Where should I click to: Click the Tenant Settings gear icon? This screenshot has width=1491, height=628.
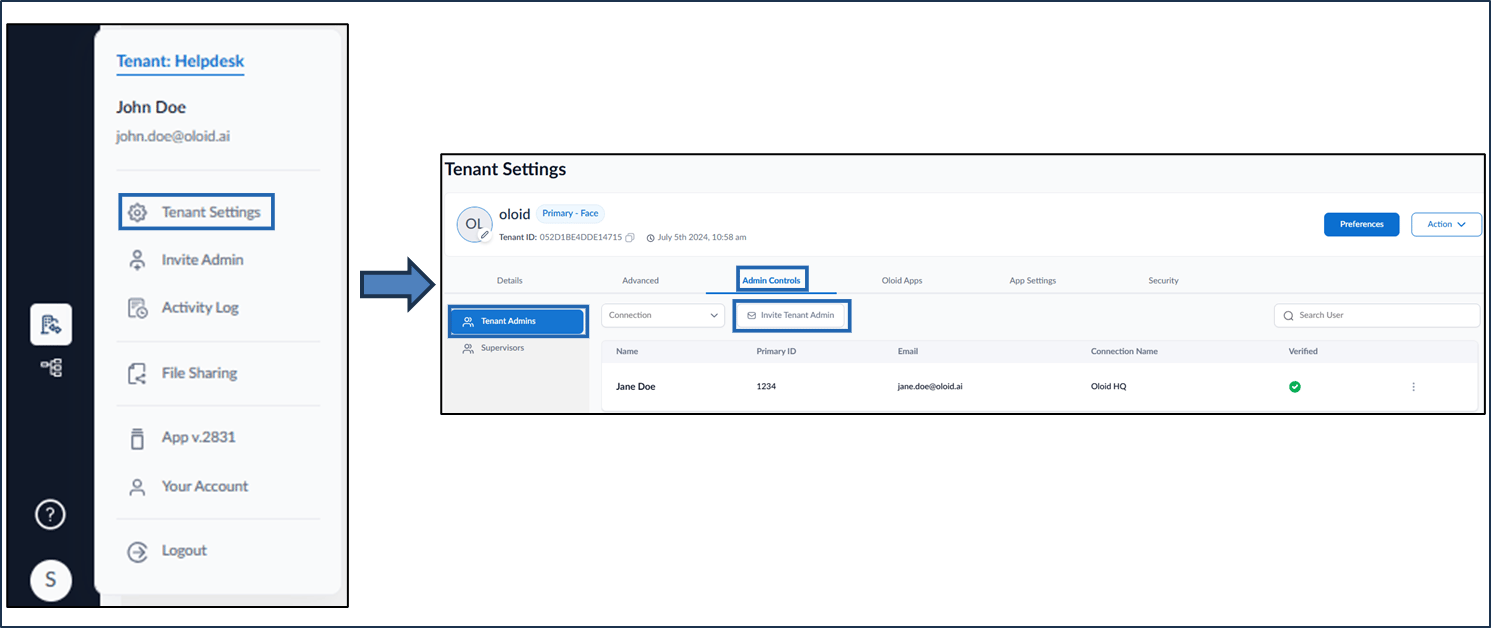coord(138,213)
